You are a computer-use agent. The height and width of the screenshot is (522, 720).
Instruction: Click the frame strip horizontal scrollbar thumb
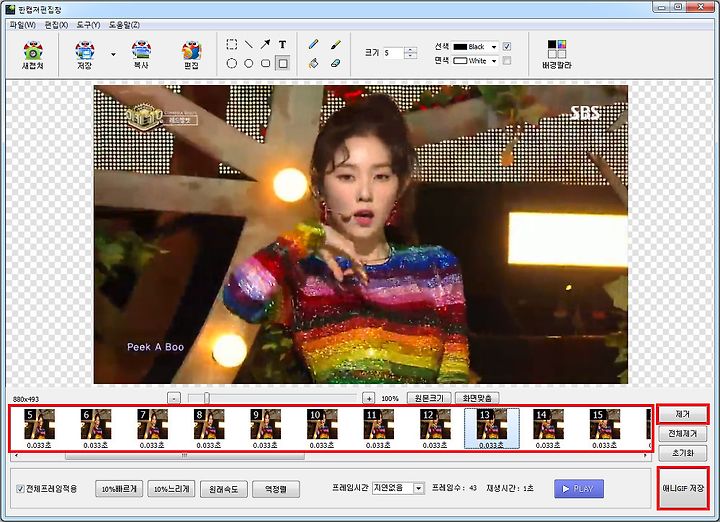coord(185,456)
